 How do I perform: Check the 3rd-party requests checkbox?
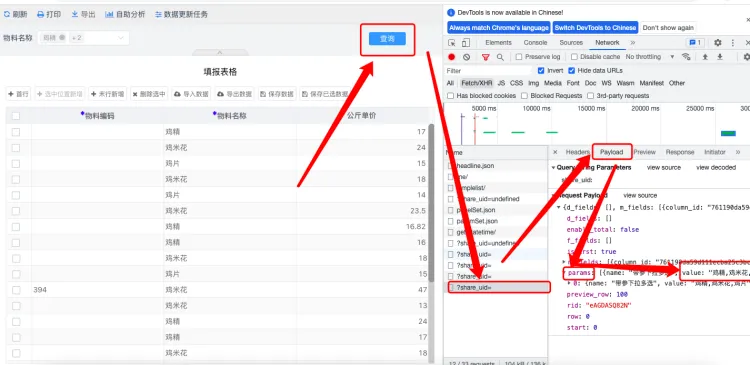click(x=590, y=96)
